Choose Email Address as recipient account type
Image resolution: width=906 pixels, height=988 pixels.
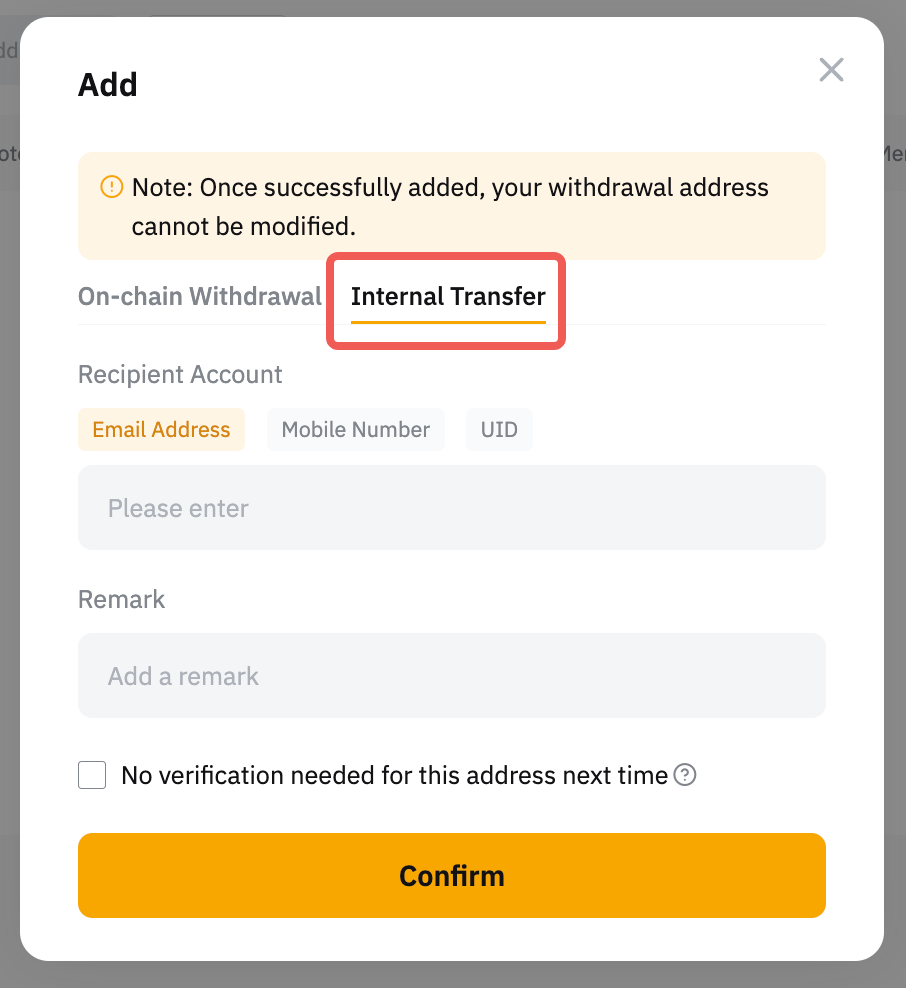tap(161, 430)
